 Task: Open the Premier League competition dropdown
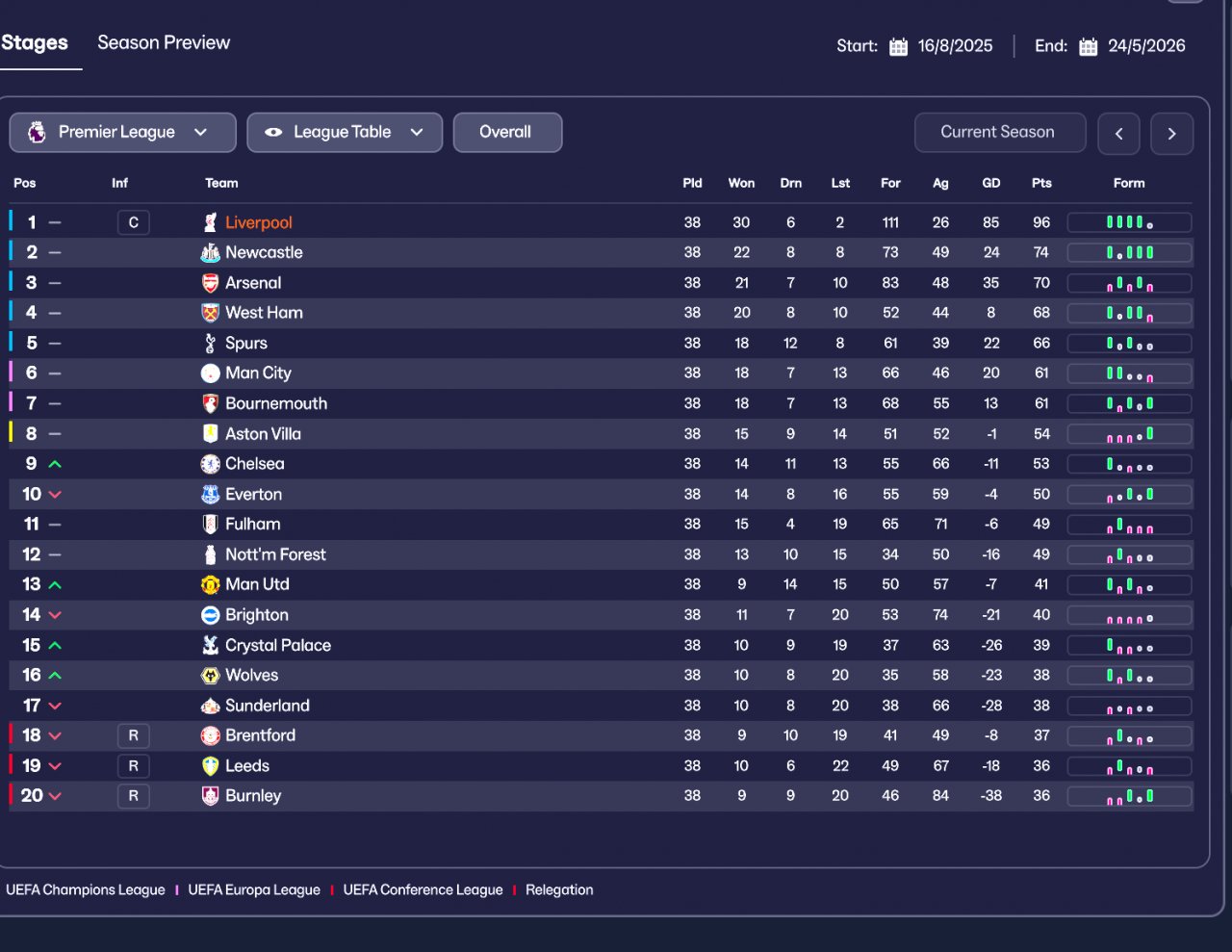(122, 133)
